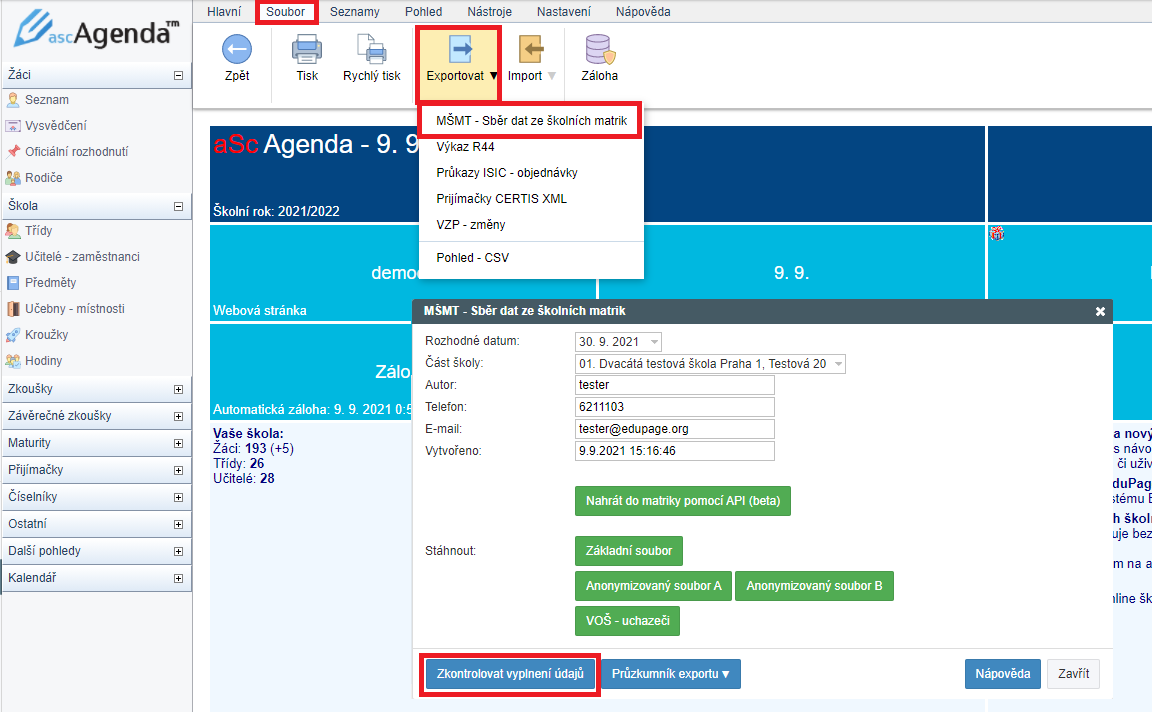
Task: Open Seznam in the Žáci sidebar
Action: [47, 100]
